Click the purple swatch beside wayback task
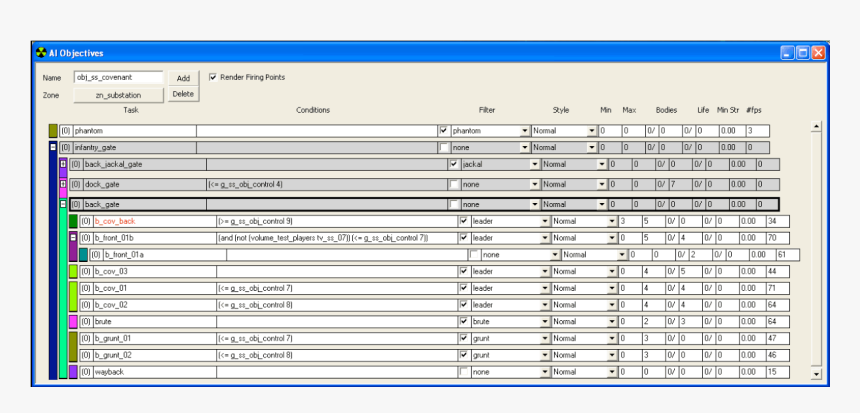The width and height of the screenshot is (860, 413). coord(73,372)
